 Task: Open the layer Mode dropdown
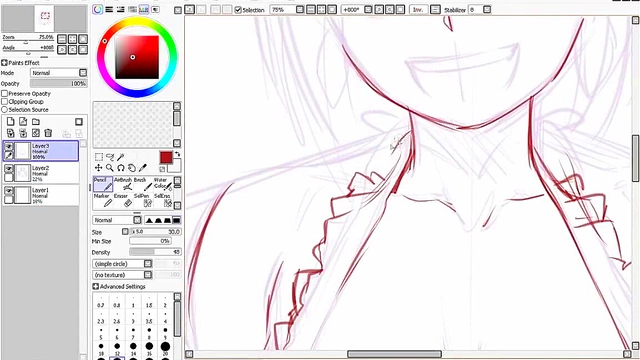[x=59, y=73]
